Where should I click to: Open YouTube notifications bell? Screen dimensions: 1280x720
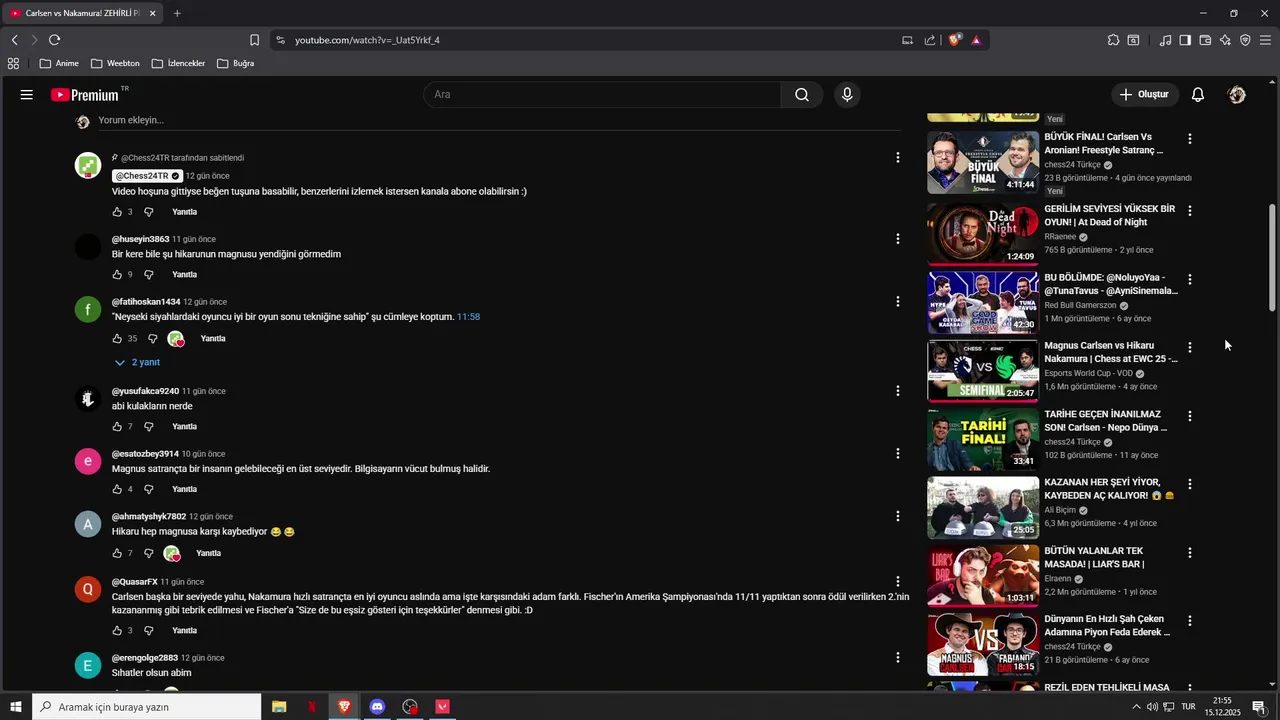tap(1198, 95)
